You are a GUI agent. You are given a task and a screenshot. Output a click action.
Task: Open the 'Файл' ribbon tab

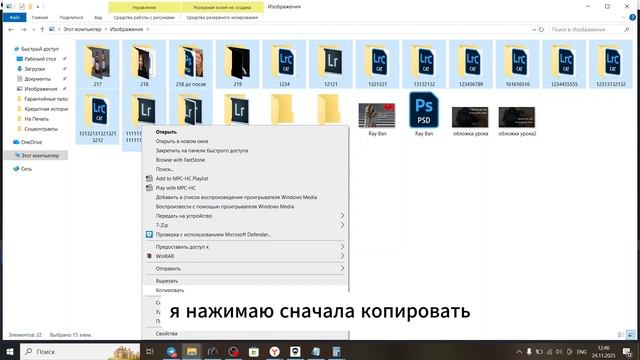[x=15, y=18]
